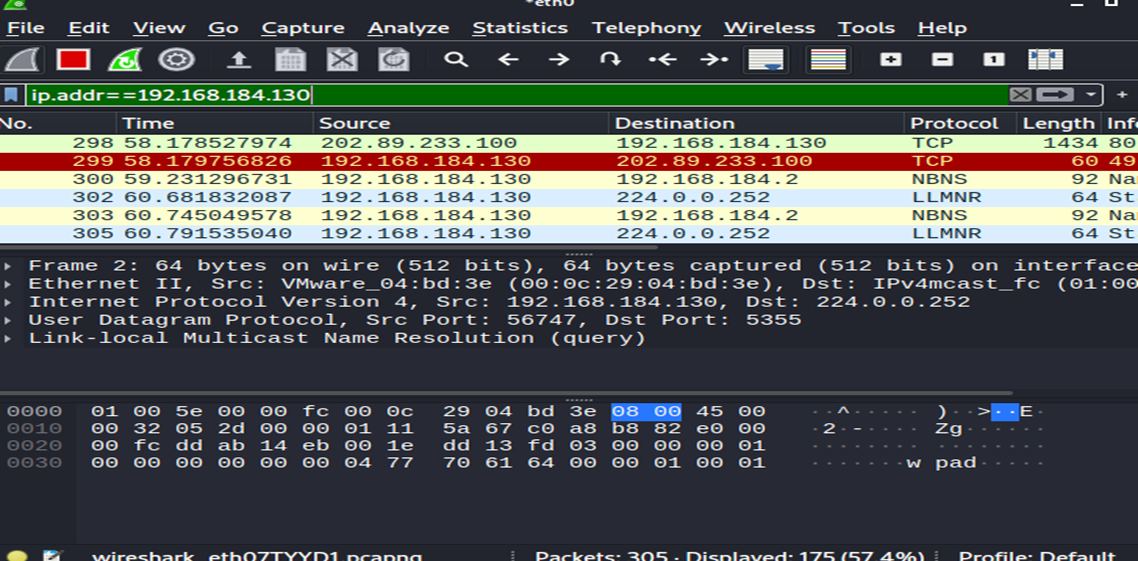Toggle packet colorization rules icon

coord(828,60)
